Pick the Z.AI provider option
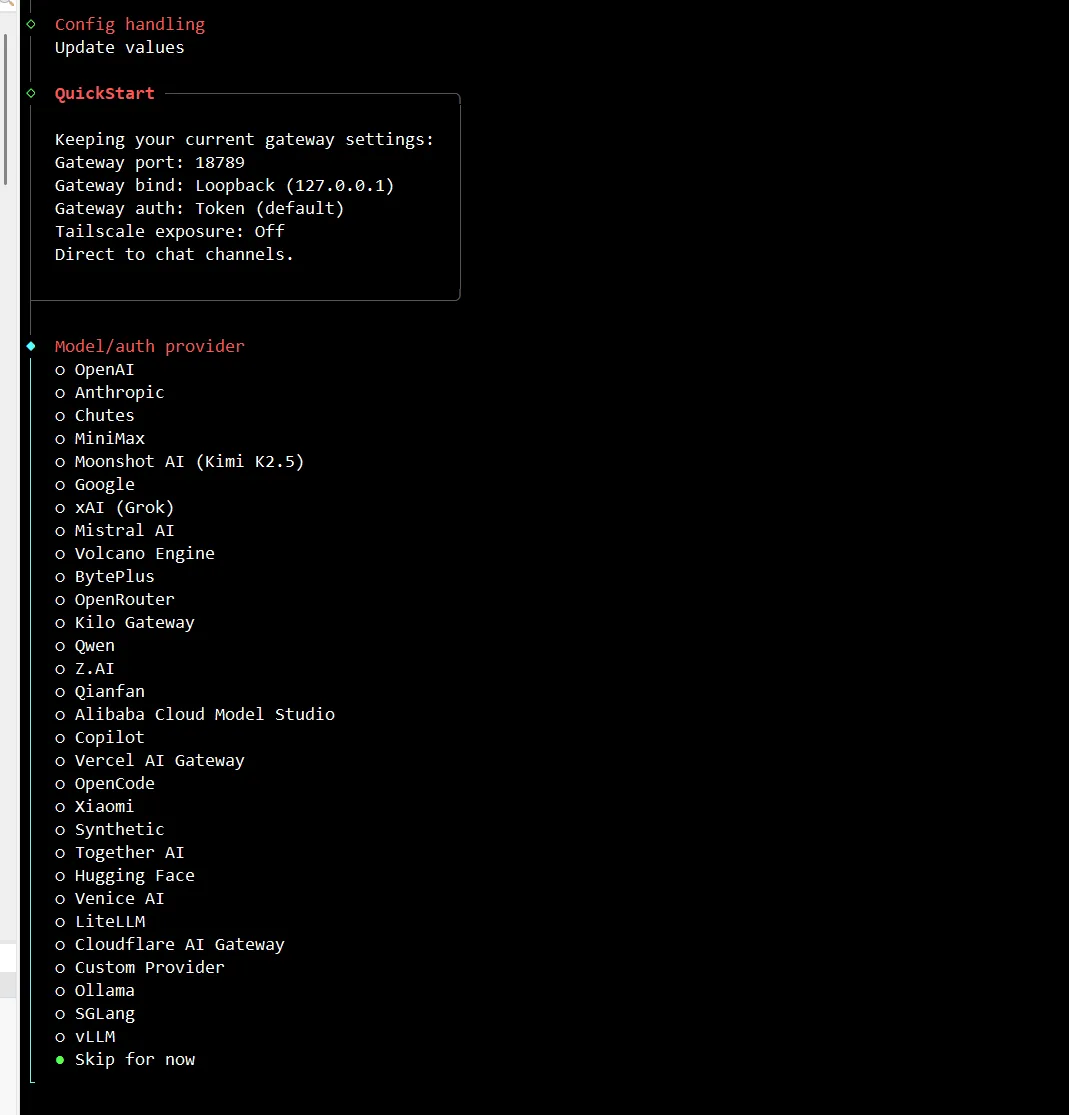 (85, 668)
